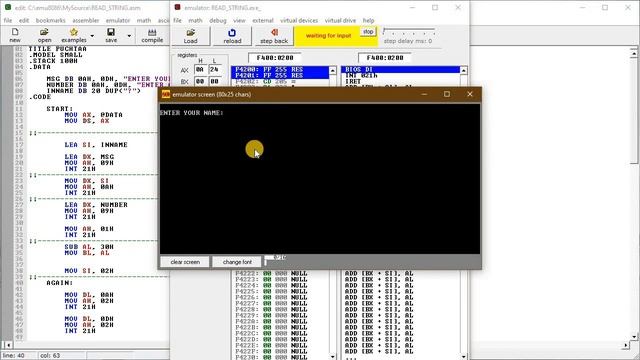The height and width of the screenshot is (360, 640).
Task: Click the right F400:0200 address field
Action: point(384,58)
